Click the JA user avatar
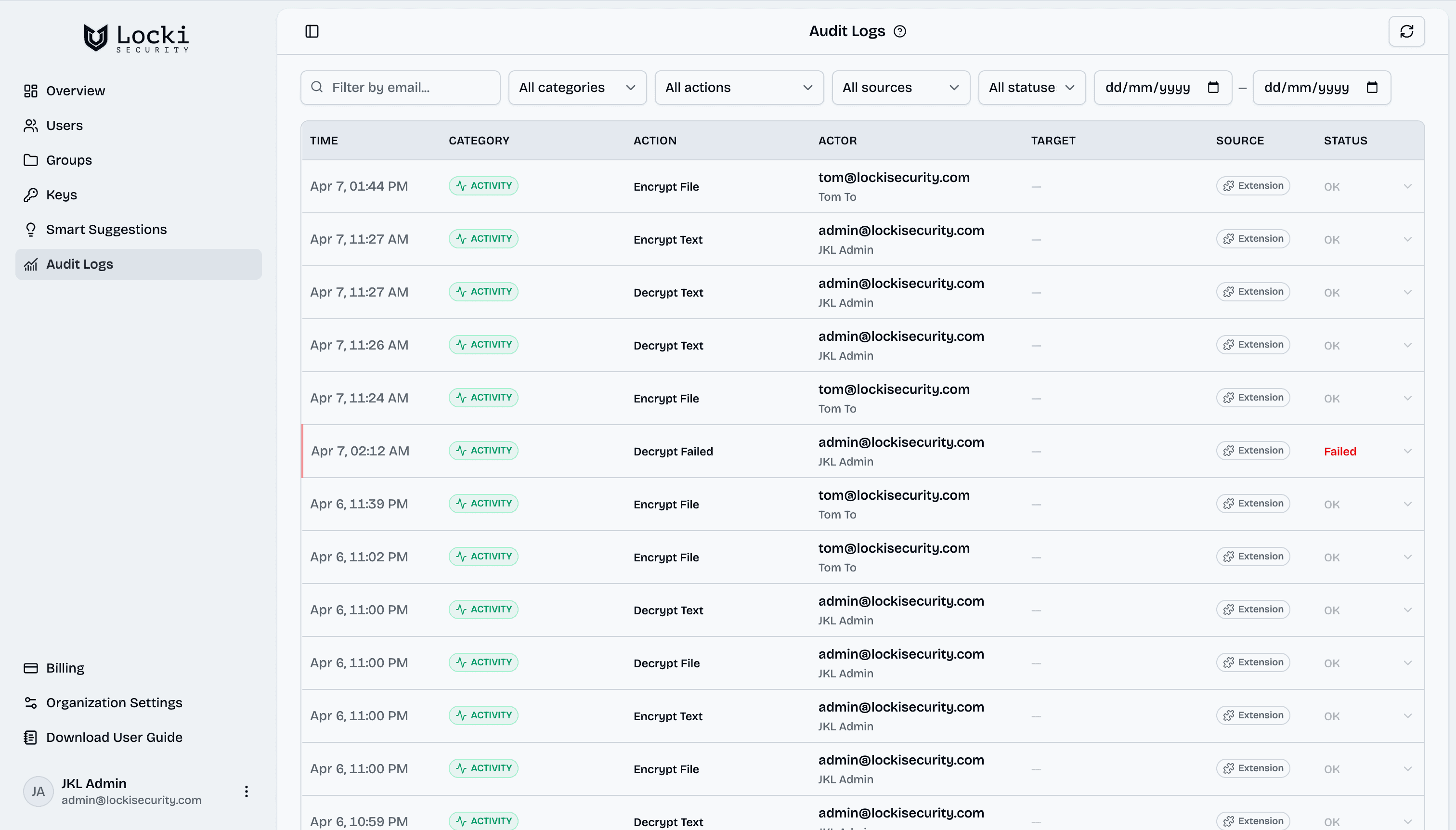1456x830 pixels. (38, 791)
